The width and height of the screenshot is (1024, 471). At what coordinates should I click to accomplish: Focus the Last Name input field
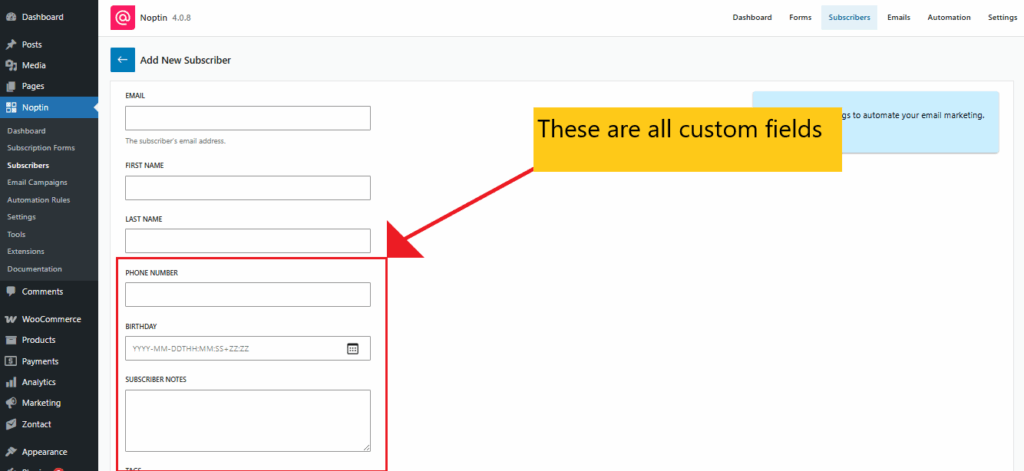(x=248, y=241)
